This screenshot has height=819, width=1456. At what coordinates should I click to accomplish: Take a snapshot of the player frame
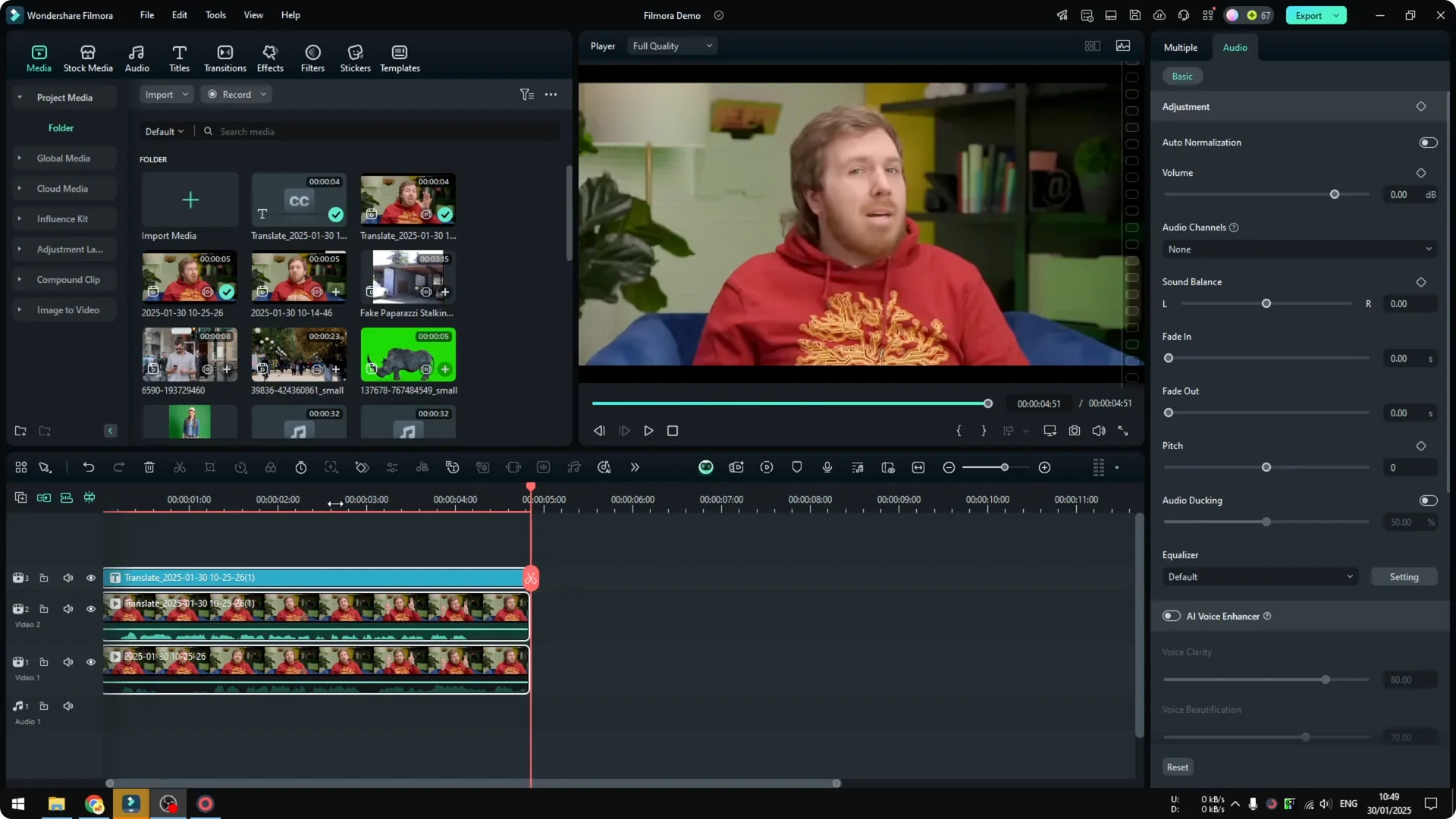1074,430
